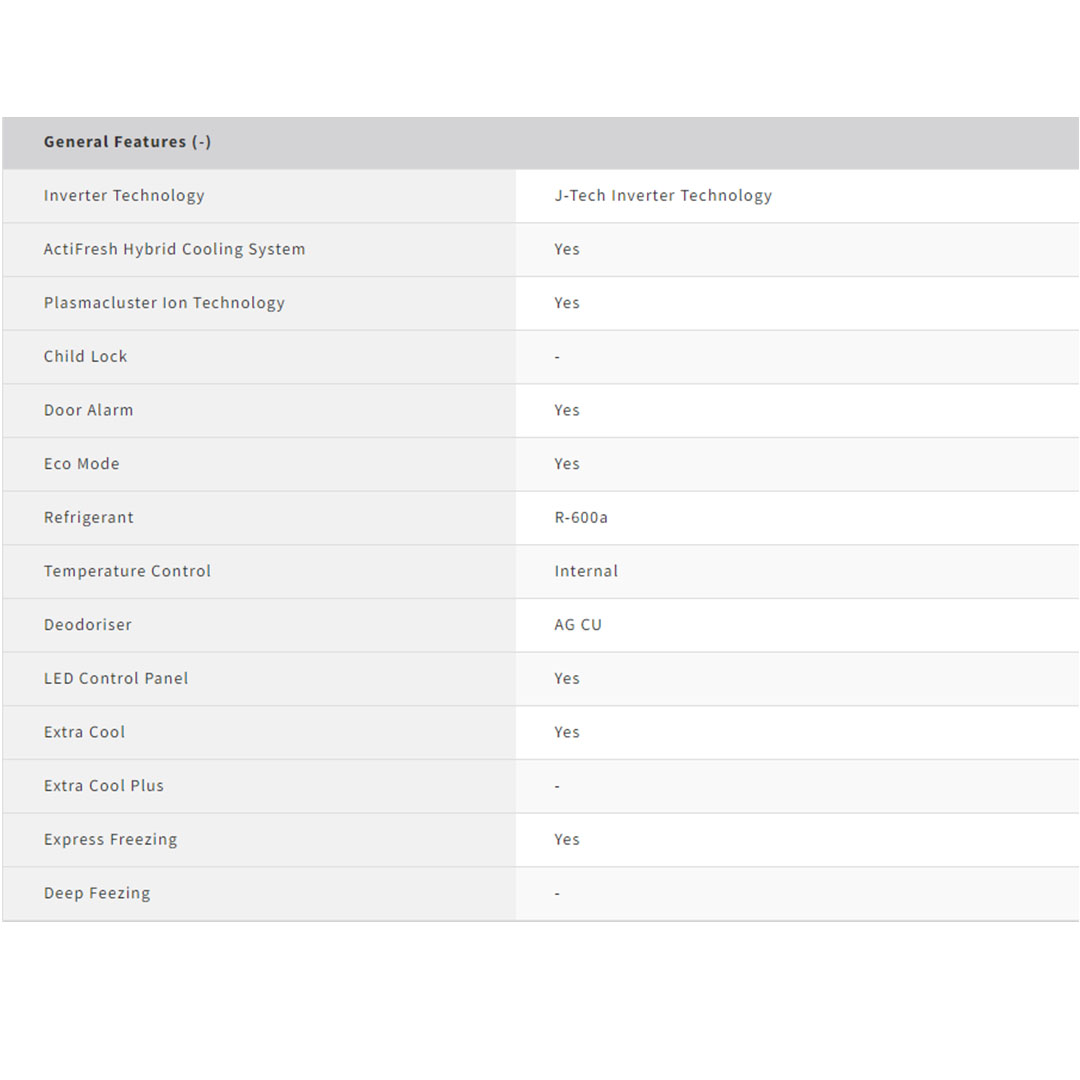
Task: Click the LED Control Panel label
Action: pos(116,678)
